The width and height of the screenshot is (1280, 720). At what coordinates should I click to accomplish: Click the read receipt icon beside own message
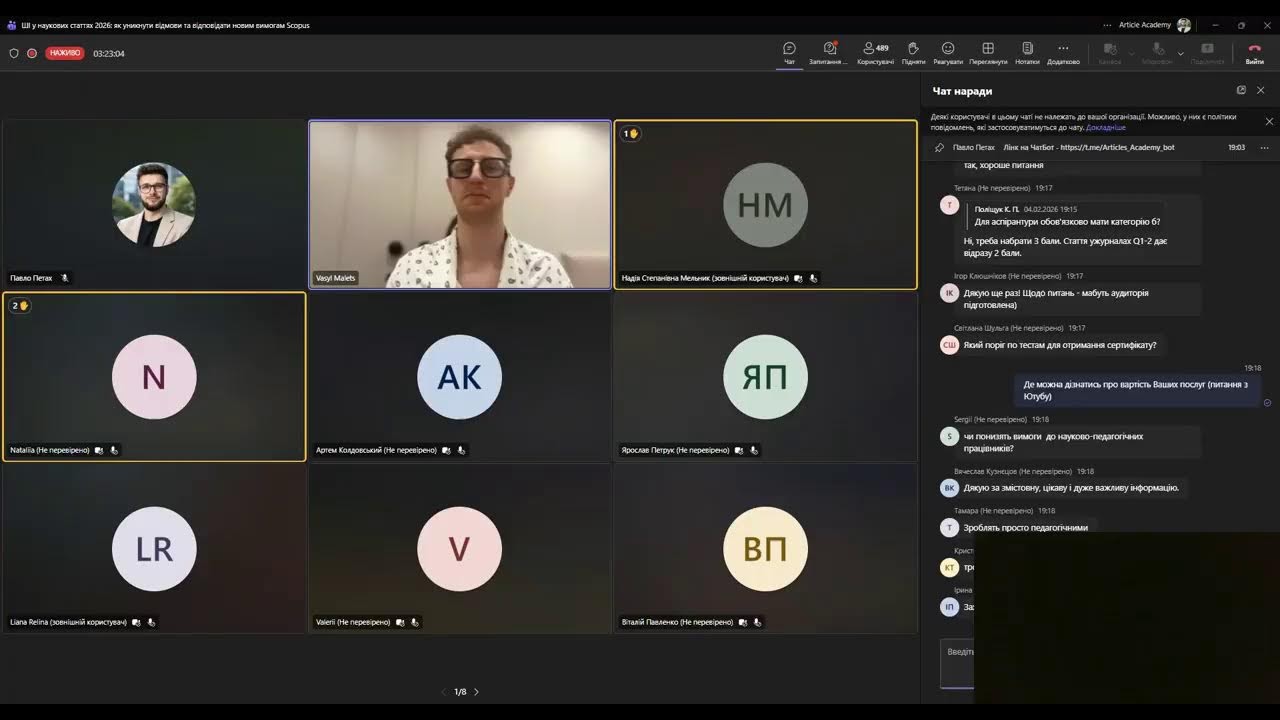point(1267,403)
